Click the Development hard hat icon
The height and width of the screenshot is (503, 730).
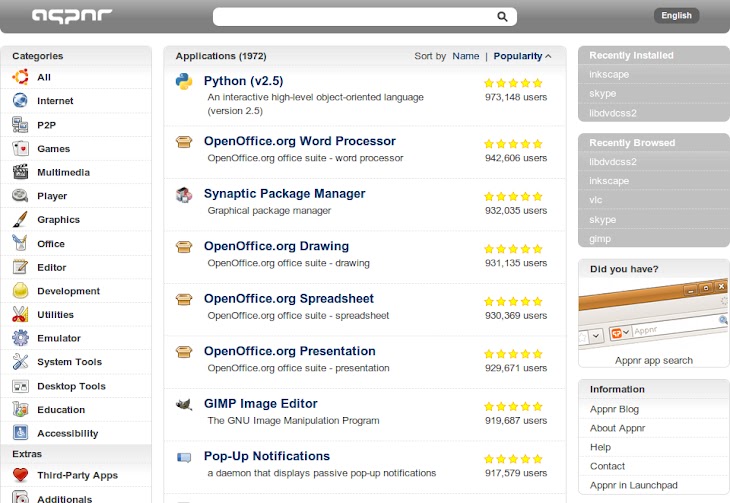20,291
